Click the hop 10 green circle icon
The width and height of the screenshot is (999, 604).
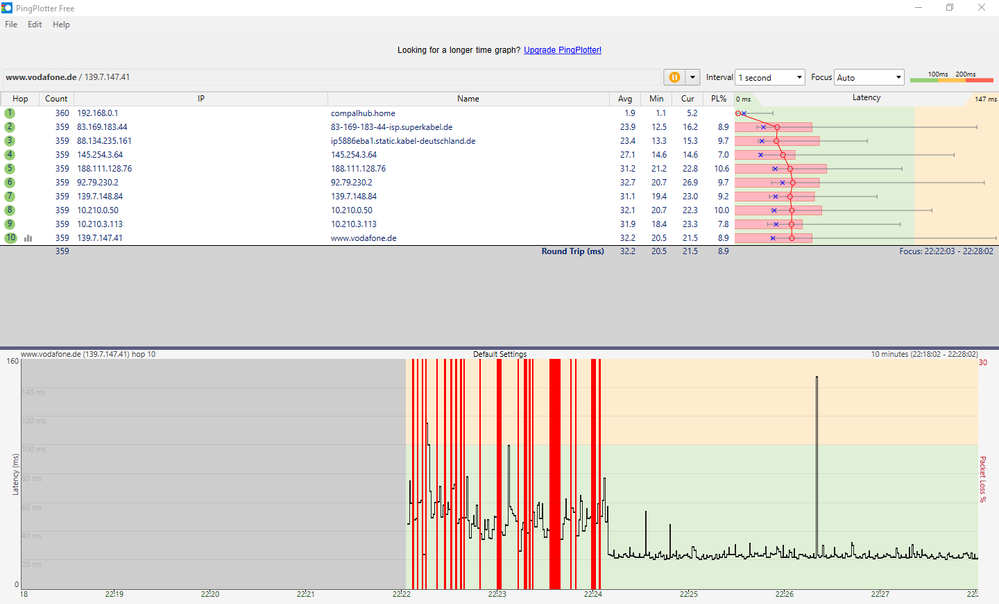coord(10,238)
